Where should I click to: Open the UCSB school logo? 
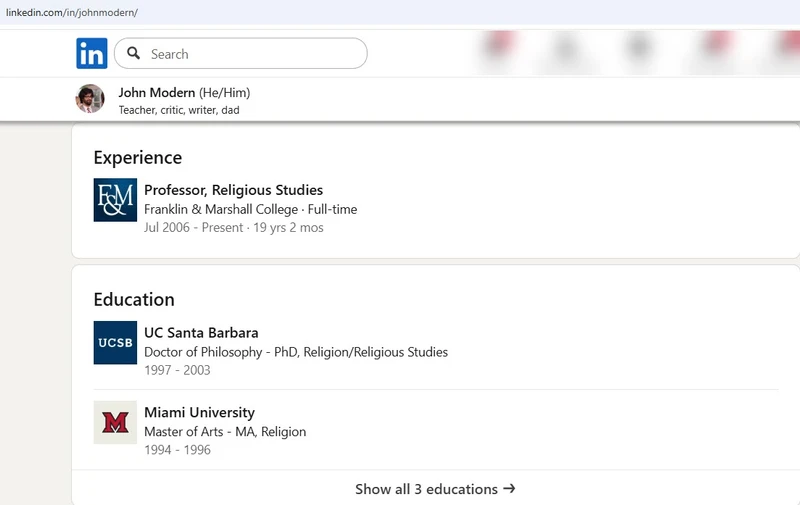tap(115, 343)
